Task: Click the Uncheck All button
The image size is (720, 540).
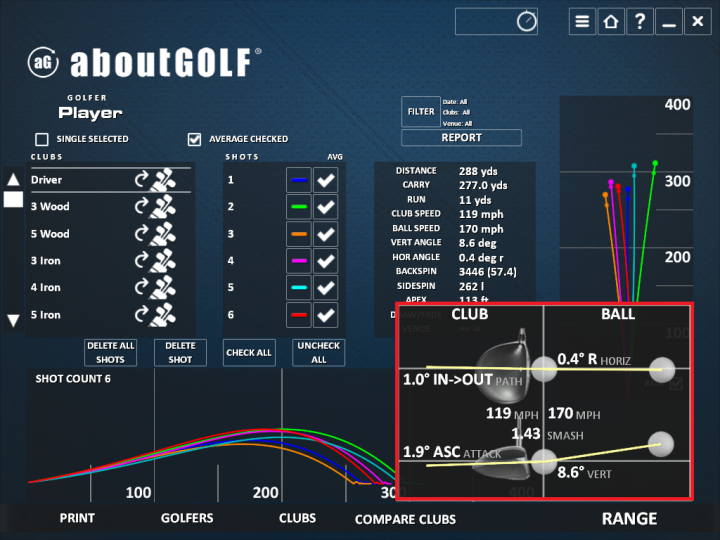Action: [319, 353]
